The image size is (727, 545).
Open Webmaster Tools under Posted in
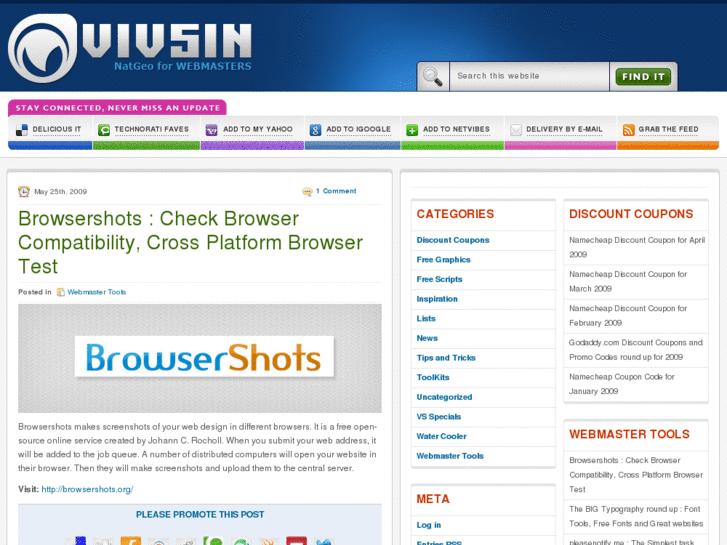point(96,292)
